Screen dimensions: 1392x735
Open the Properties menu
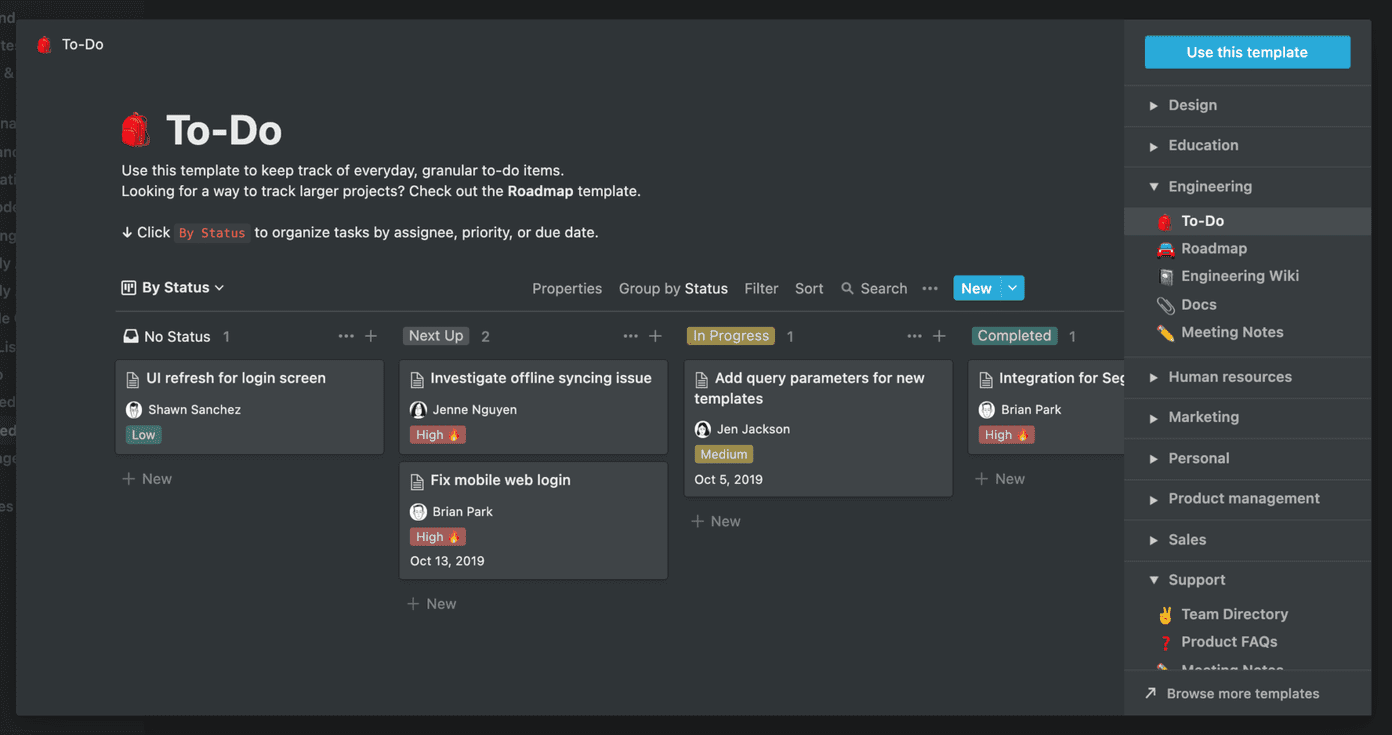click(x=567, y=288)
